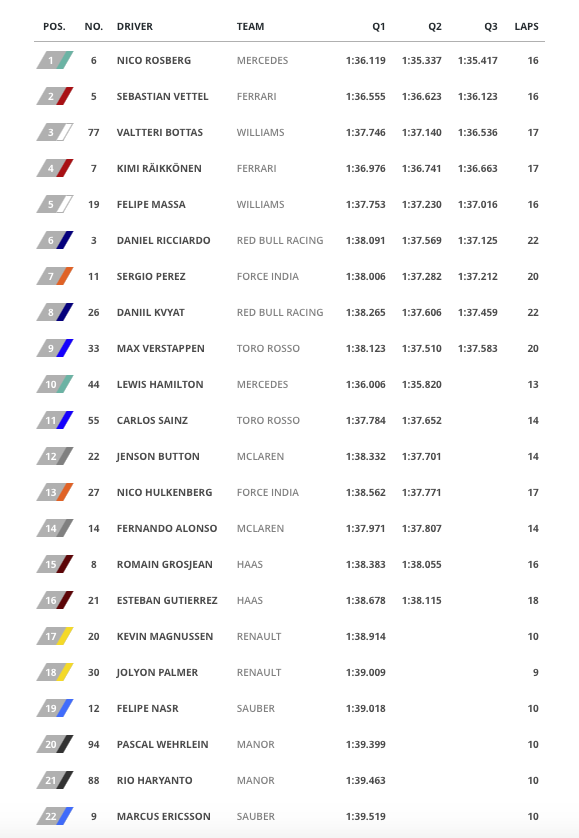The image size is (579, 838).
Task: Click the position 1 Mercedes badge icon
Action: 55,60
